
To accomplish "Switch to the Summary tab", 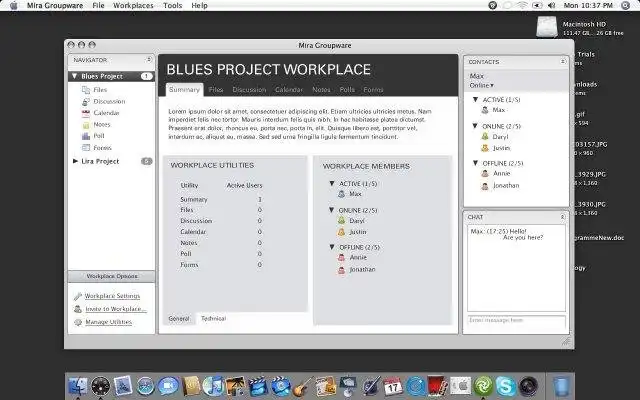I will (184, 90).
